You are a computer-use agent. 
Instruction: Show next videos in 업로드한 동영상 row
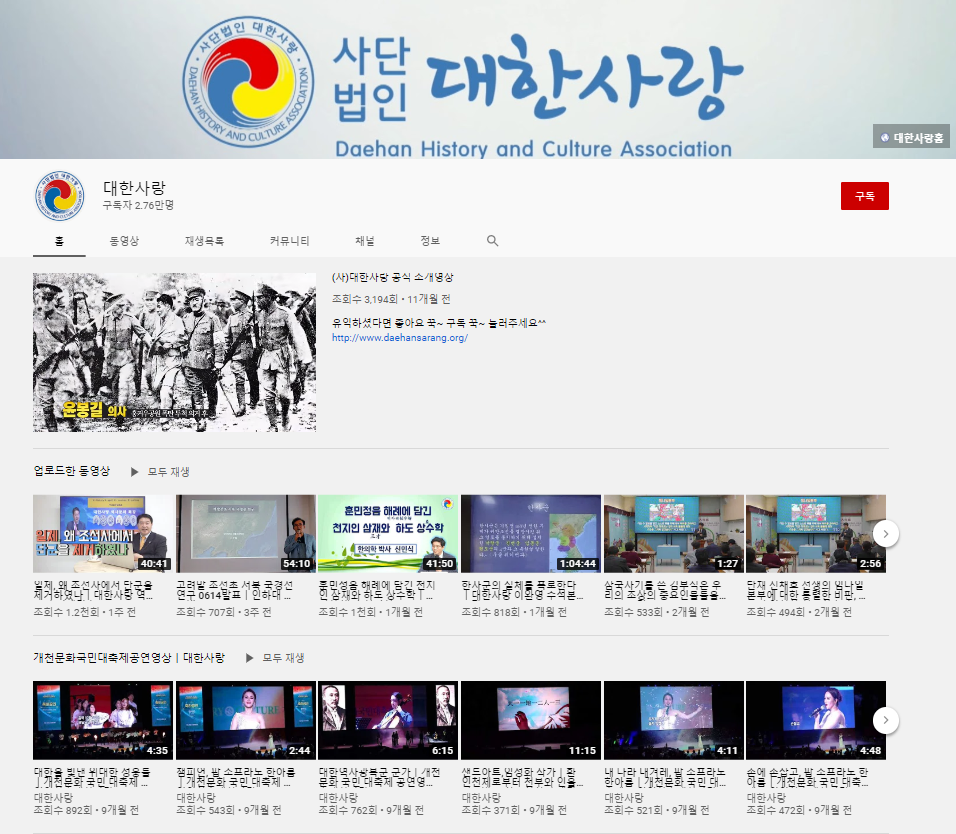tap(885, 534)
